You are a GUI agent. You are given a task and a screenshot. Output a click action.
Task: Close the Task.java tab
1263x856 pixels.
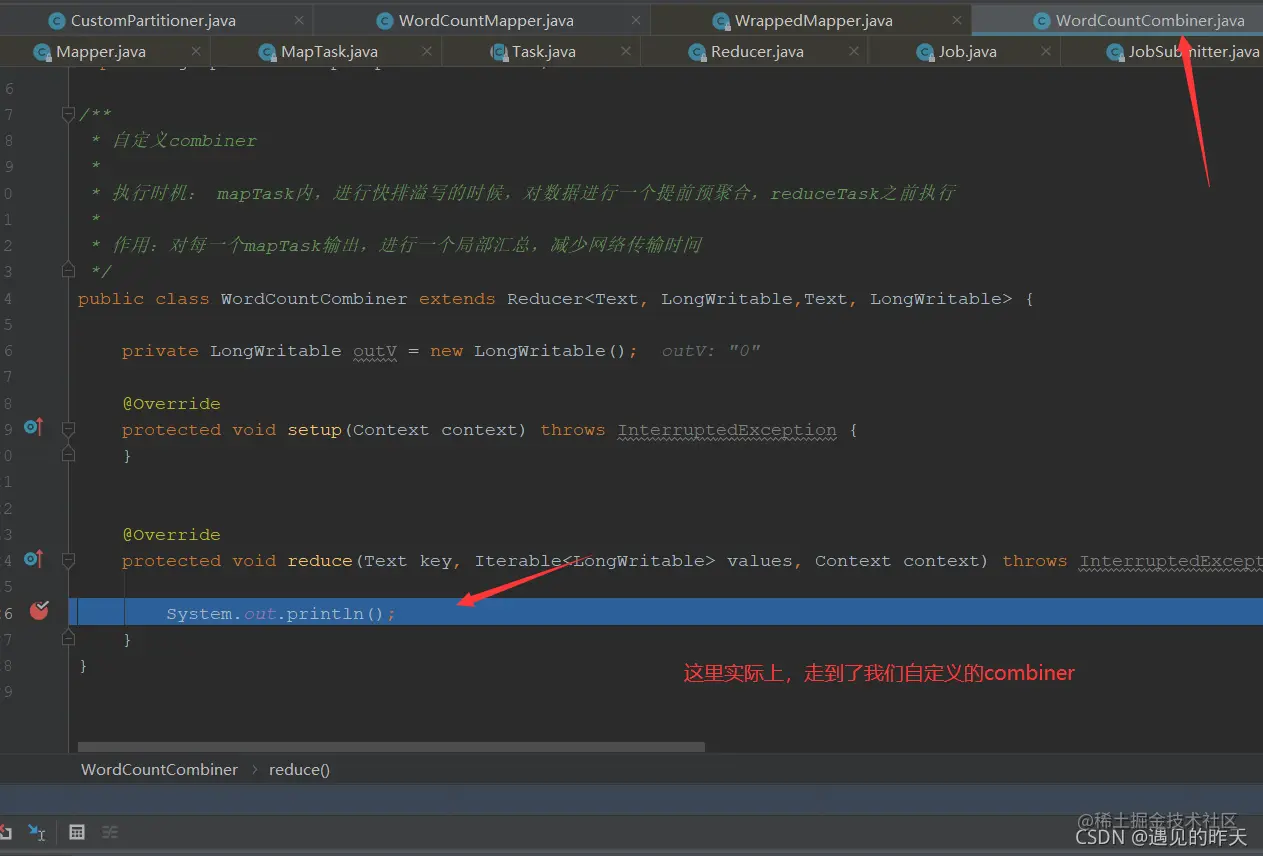click(x=625, y=52)
